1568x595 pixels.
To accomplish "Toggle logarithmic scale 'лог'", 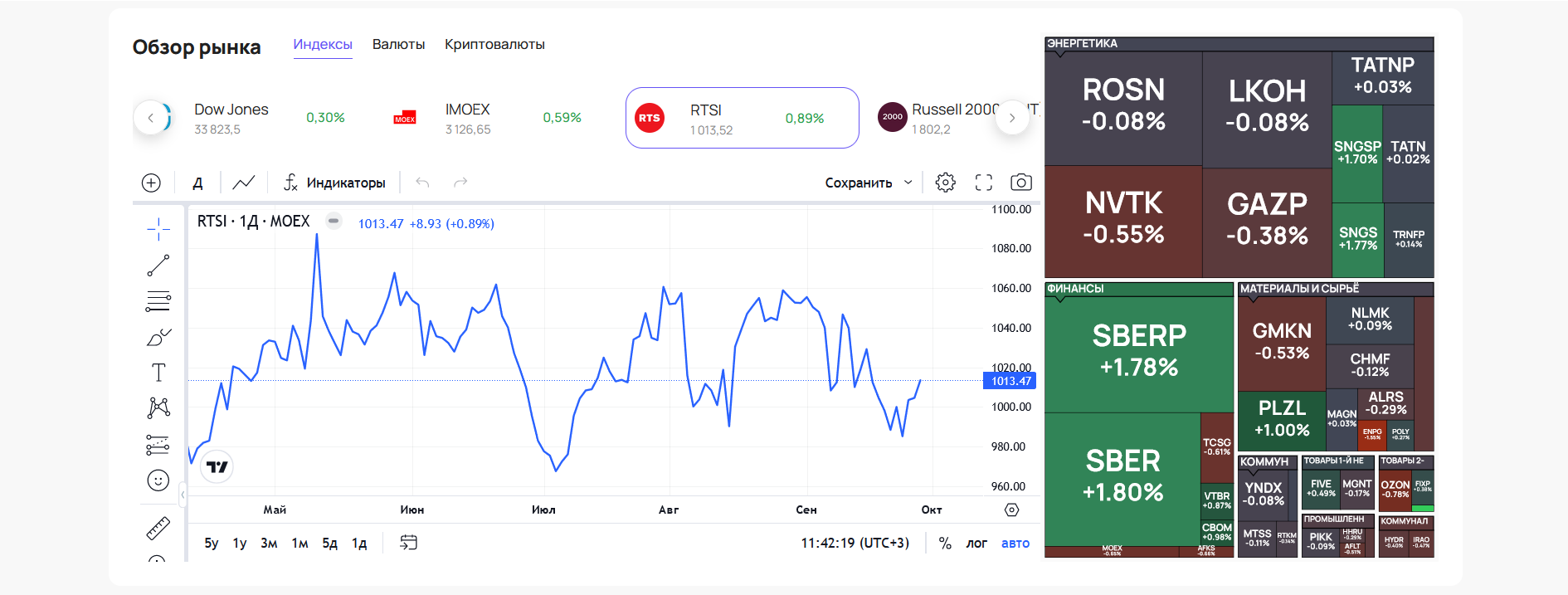I will pyautogui.click(x=976, y=543).
